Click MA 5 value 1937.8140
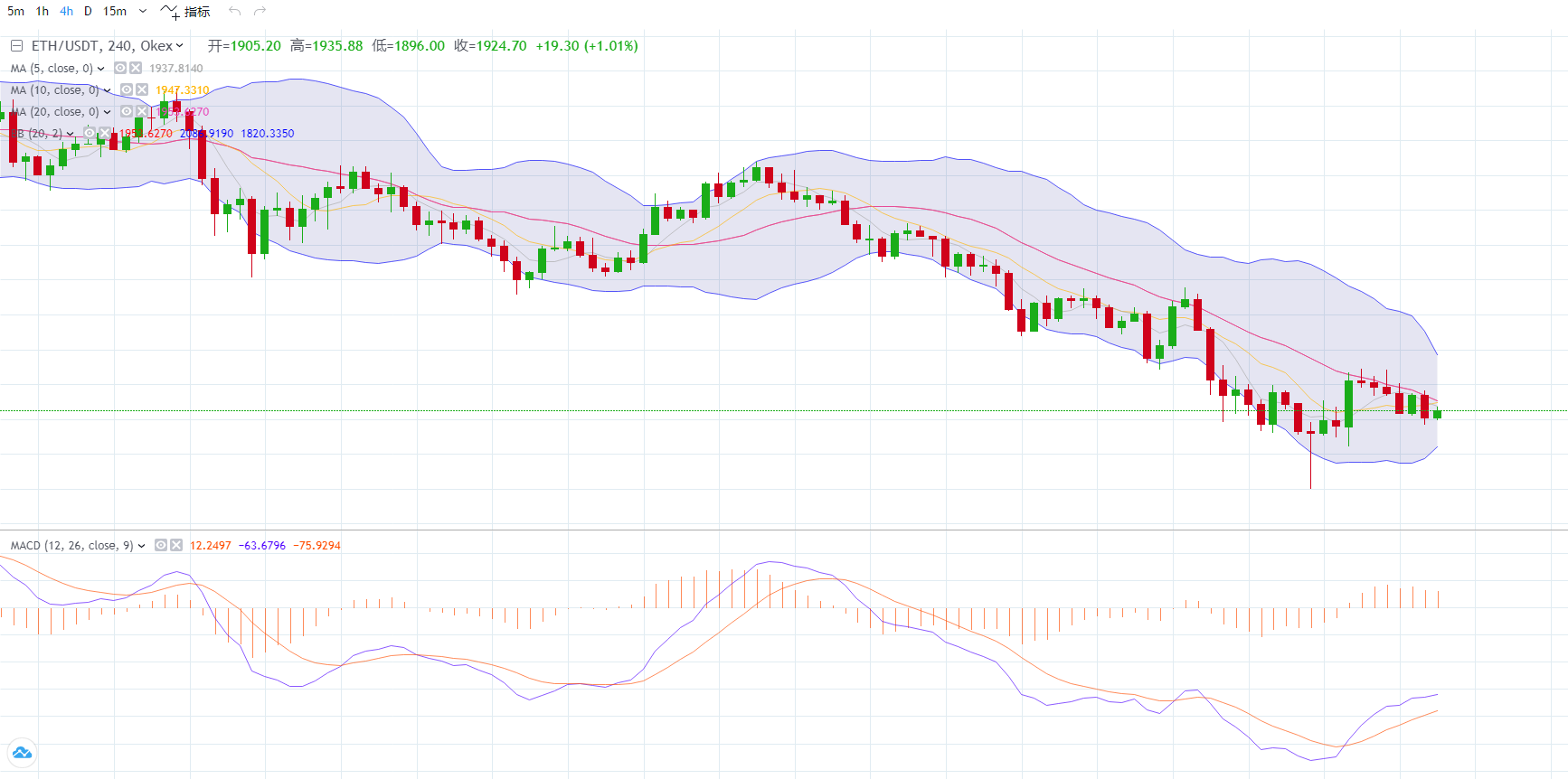1568x779 pixels. 176,69
